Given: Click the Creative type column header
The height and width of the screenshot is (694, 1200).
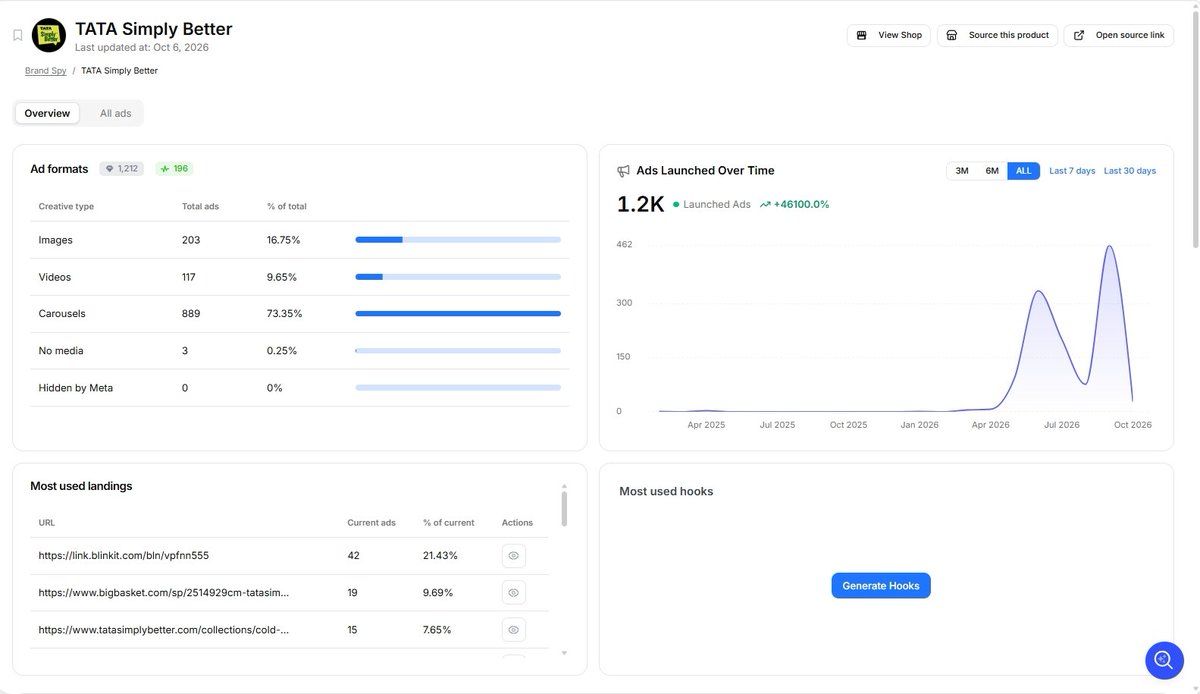Looking at the screenshot, I should [x=66, y=207].
